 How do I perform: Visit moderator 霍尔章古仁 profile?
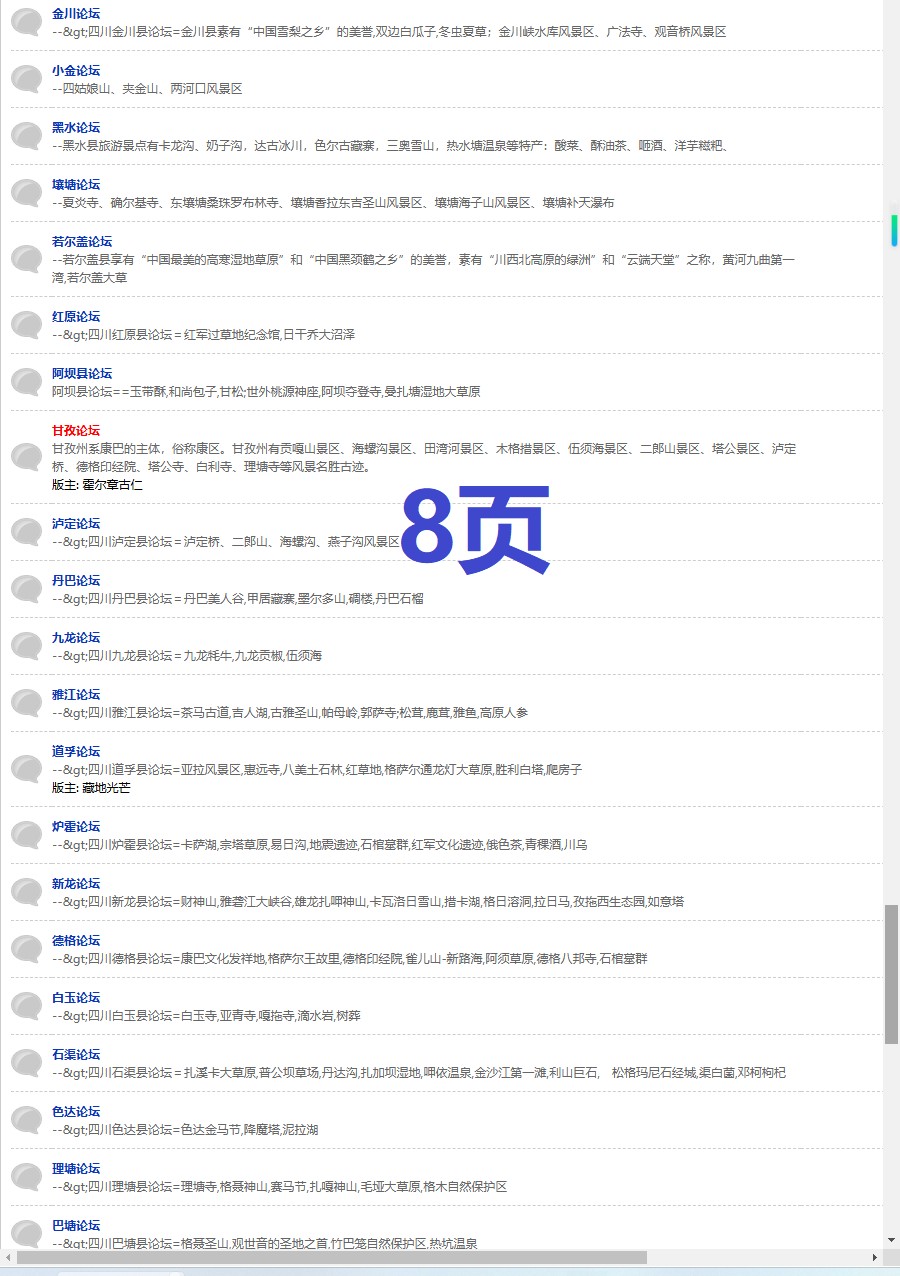coord(112,485)
